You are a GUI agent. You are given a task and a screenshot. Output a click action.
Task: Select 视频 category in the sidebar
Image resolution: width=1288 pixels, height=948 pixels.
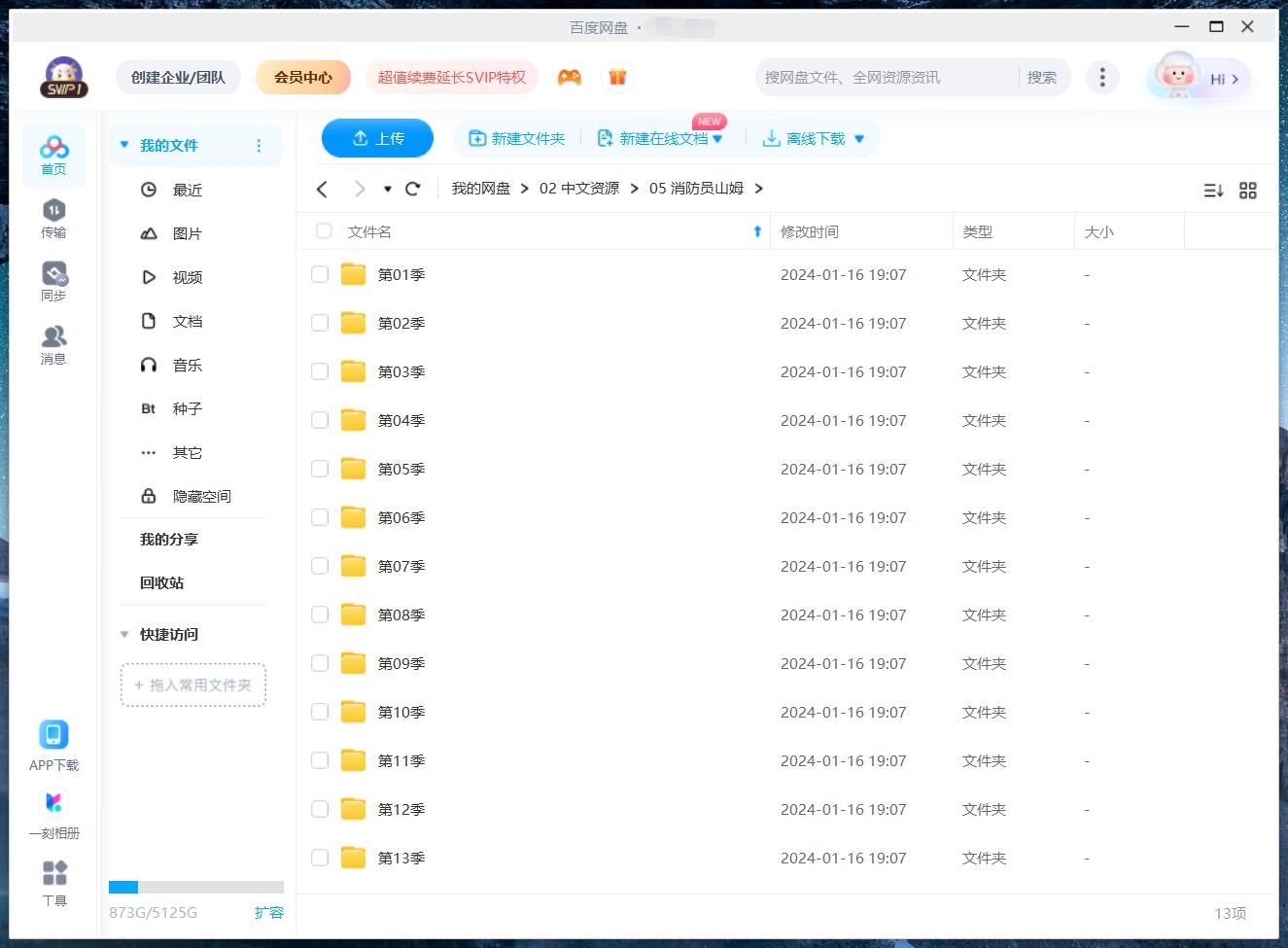pos(187,276)
